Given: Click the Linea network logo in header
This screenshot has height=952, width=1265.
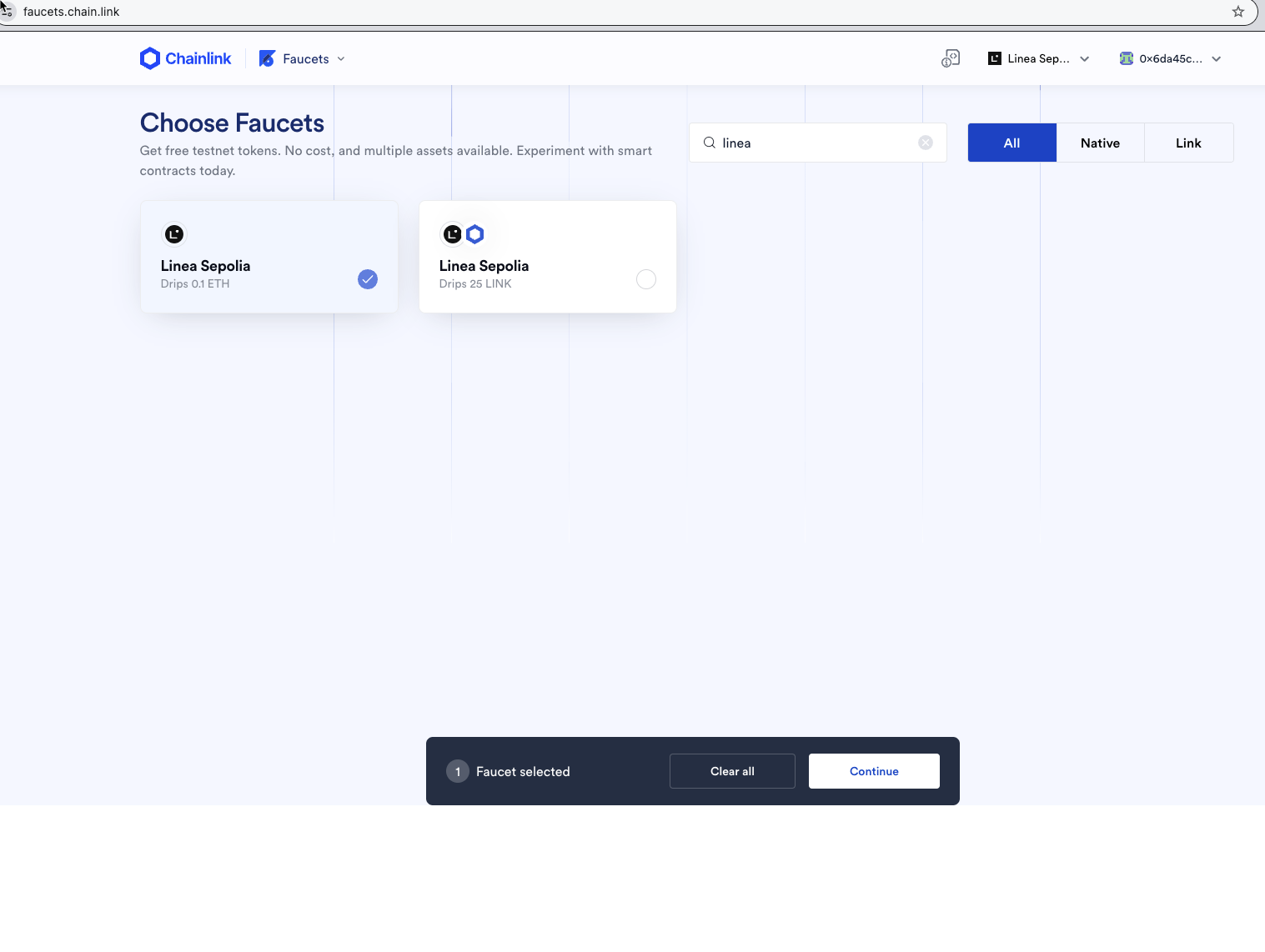Looking at the screenshot, I should pyautogui.click(x=994, y=58).
